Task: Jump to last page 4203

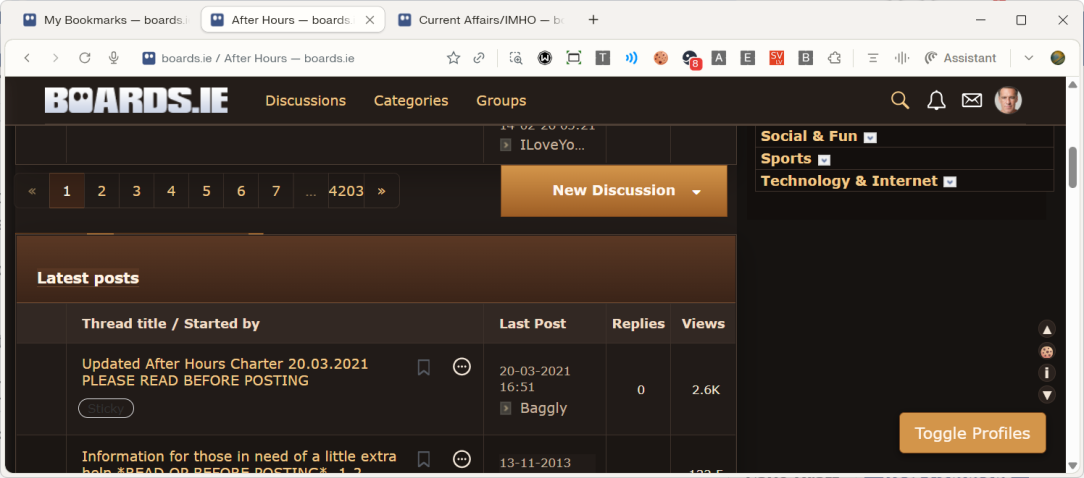Action: click(x=346, y=191)
